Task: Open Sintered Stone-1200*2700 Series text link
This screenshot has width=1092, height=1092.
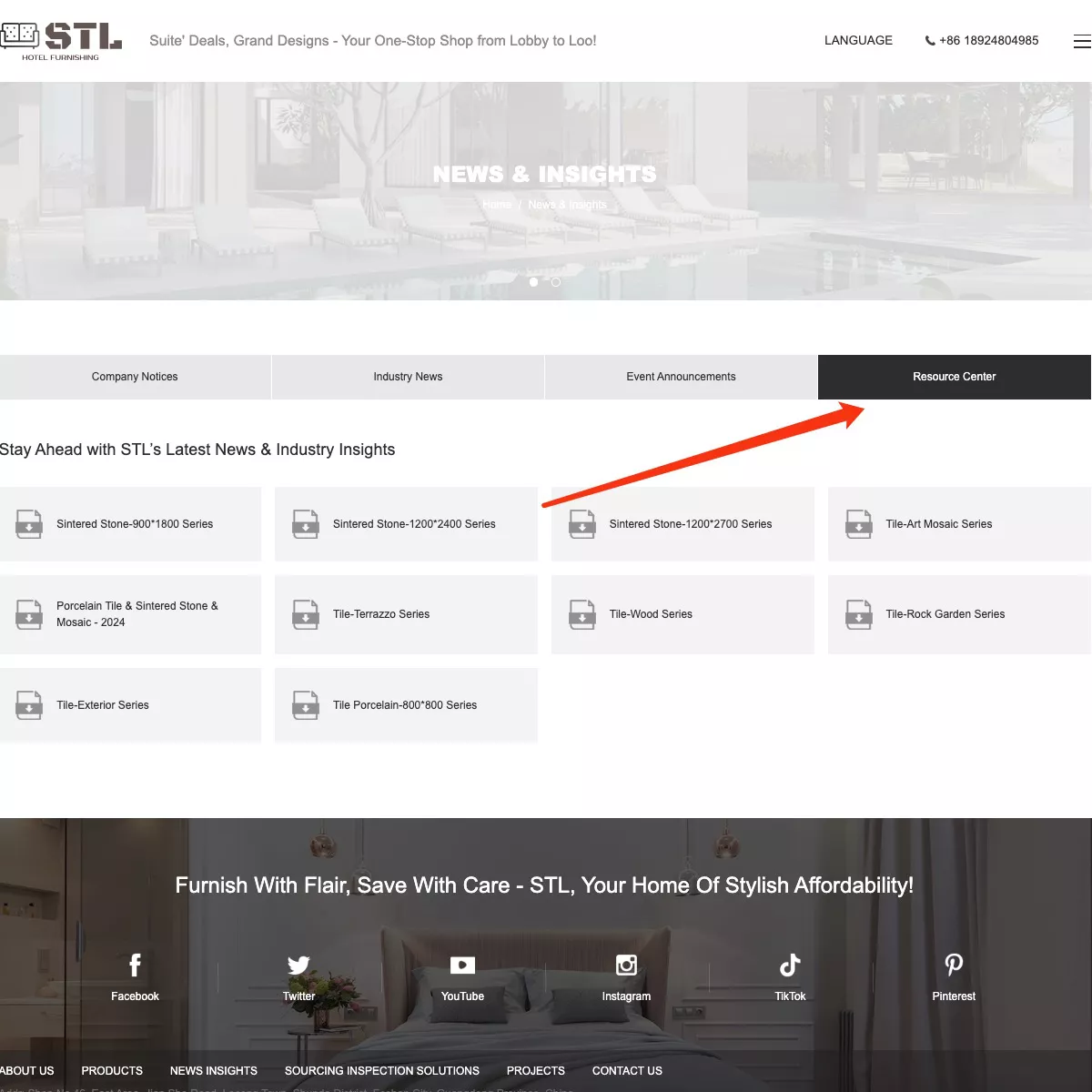Action: pyautogui.click(x=691, y=524)
